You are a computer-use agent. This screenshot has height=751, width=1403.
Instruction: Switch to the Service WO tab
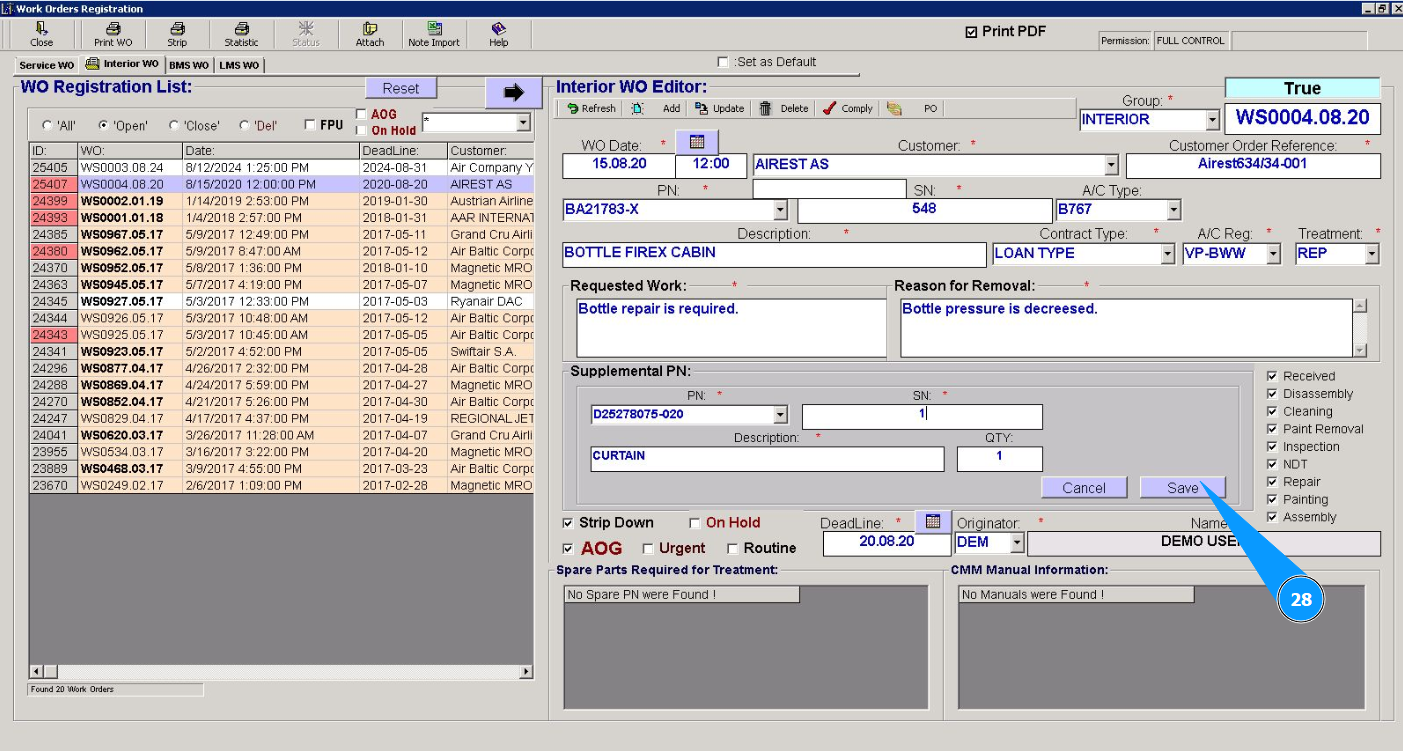[46, 66]
